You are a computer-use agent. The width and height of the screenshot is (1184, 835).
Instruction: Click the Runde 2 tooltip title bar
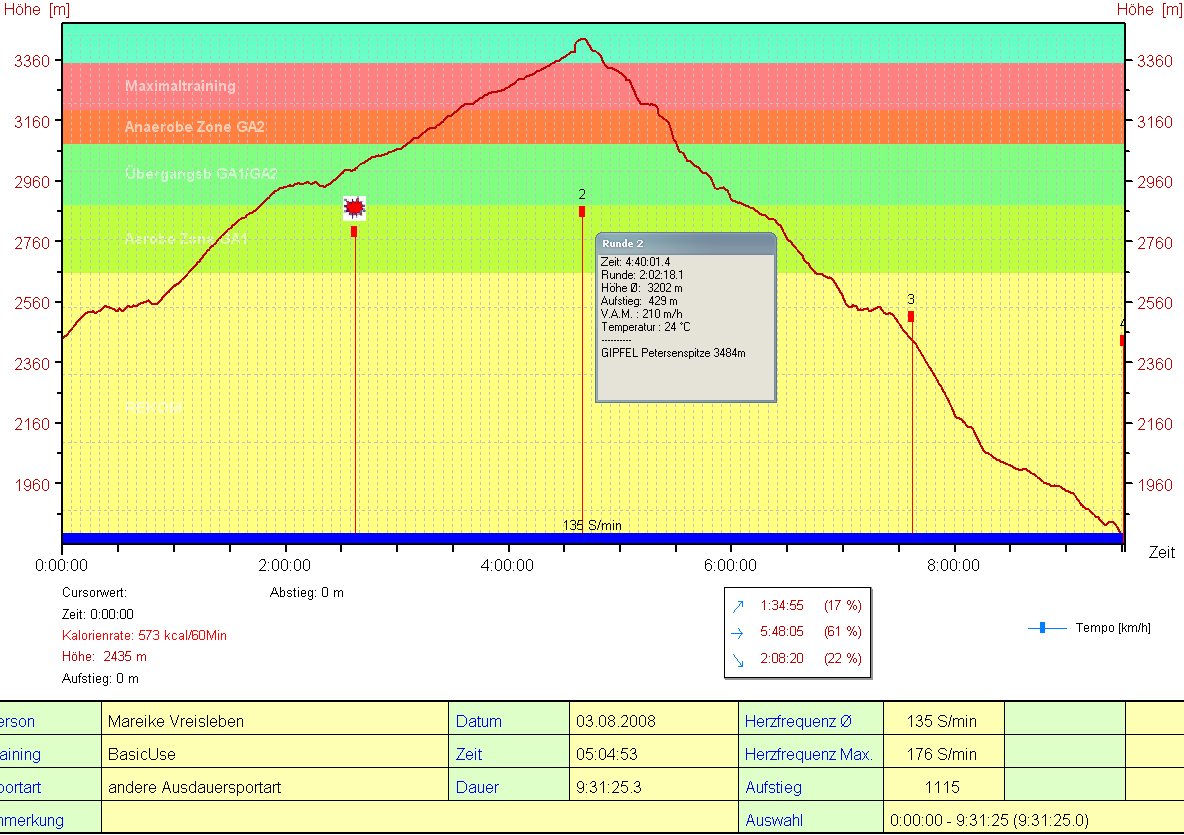pos(685,243)
